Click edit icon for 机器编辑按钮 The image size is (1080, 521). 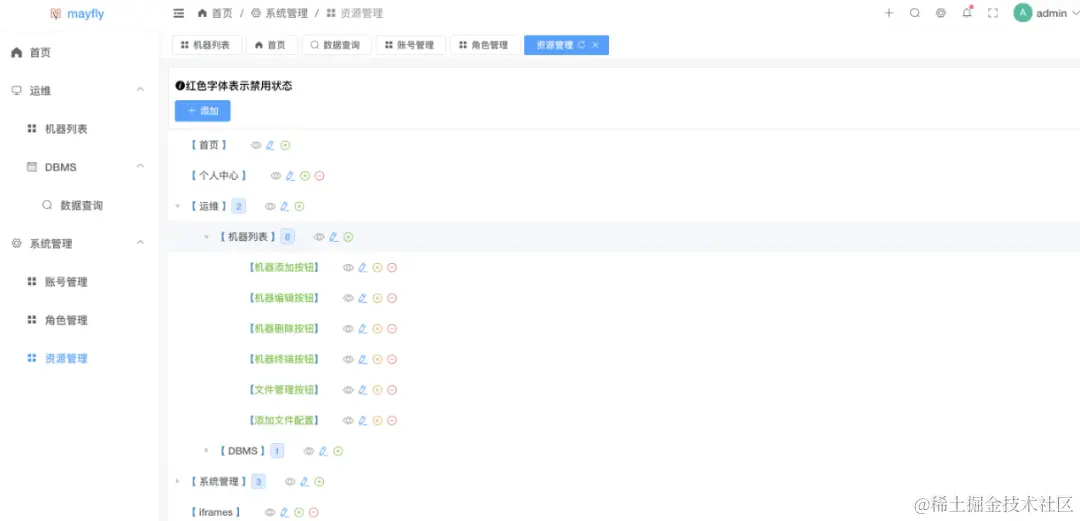(363, 298)
